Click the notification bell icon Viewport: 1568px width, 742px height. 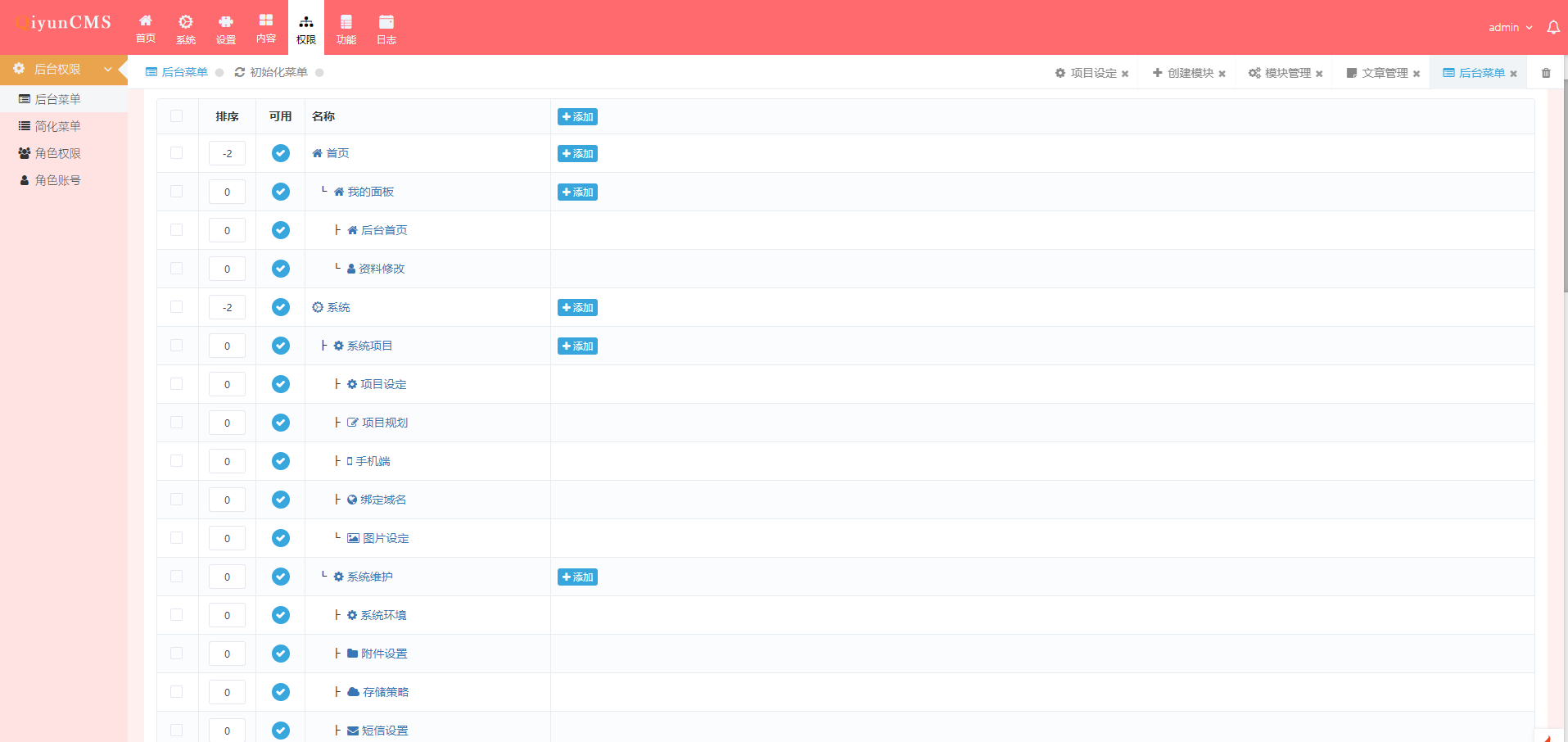[1552, 28]
